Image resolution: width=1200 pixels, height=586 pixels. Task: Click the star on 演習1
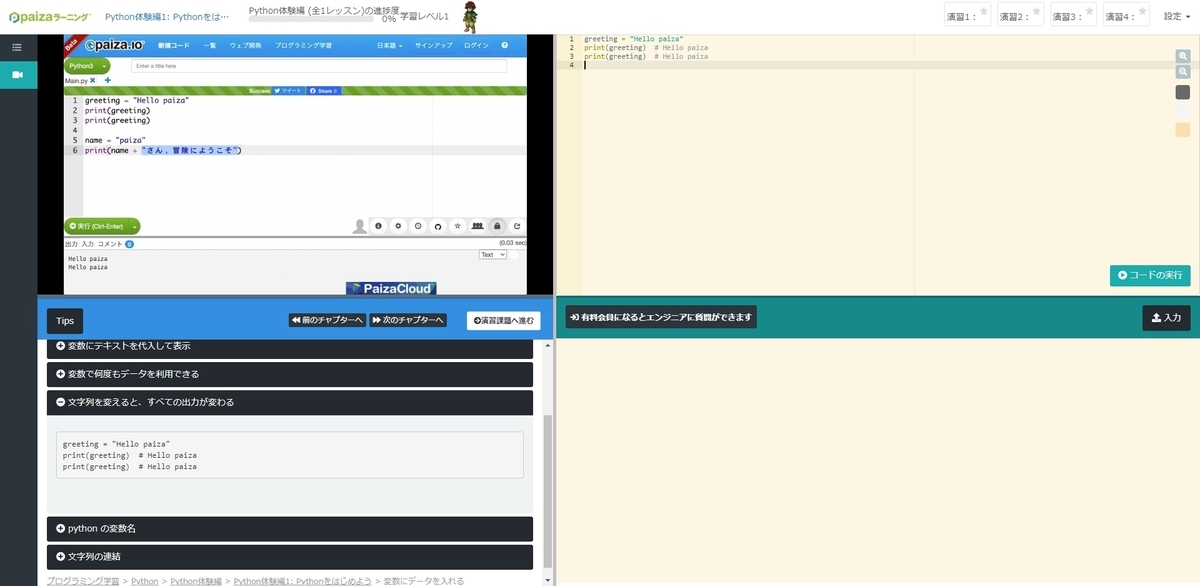click(x=983, y=12)
